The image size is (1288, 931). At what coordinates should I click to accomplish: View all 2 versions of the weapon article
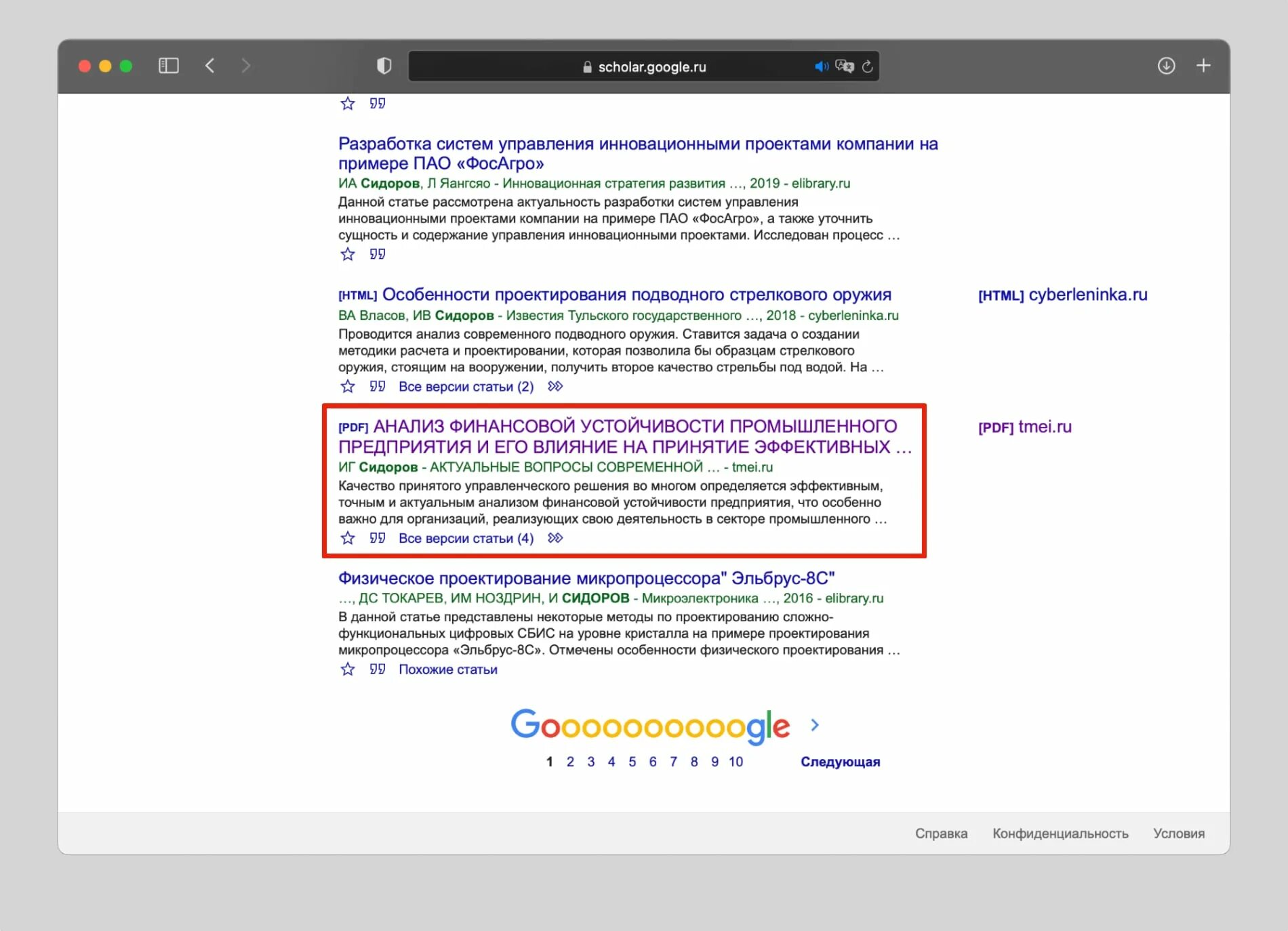[466, 386]
